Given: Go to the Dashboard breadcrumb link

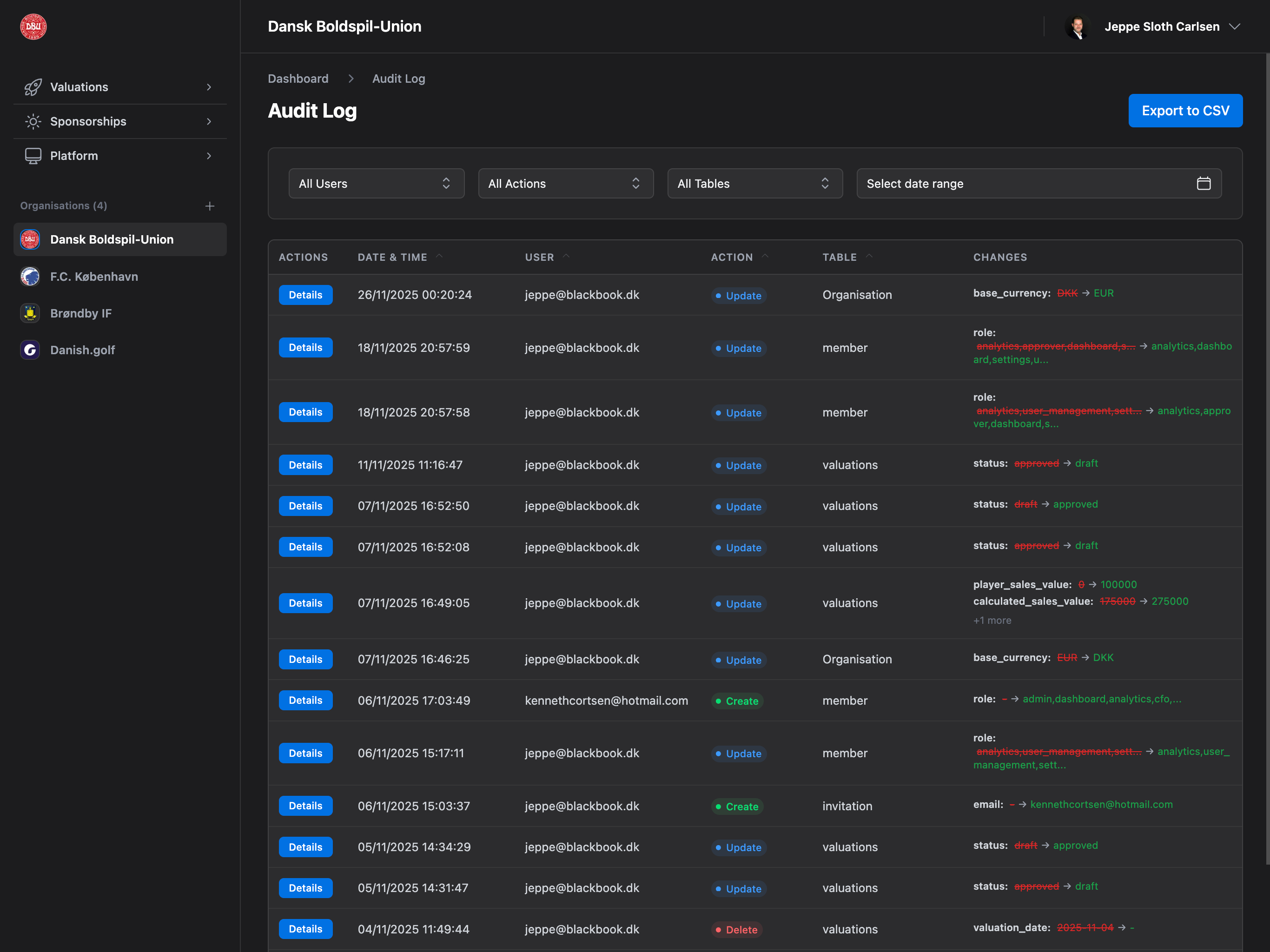Looking at the screenshot, I should 298,79.
